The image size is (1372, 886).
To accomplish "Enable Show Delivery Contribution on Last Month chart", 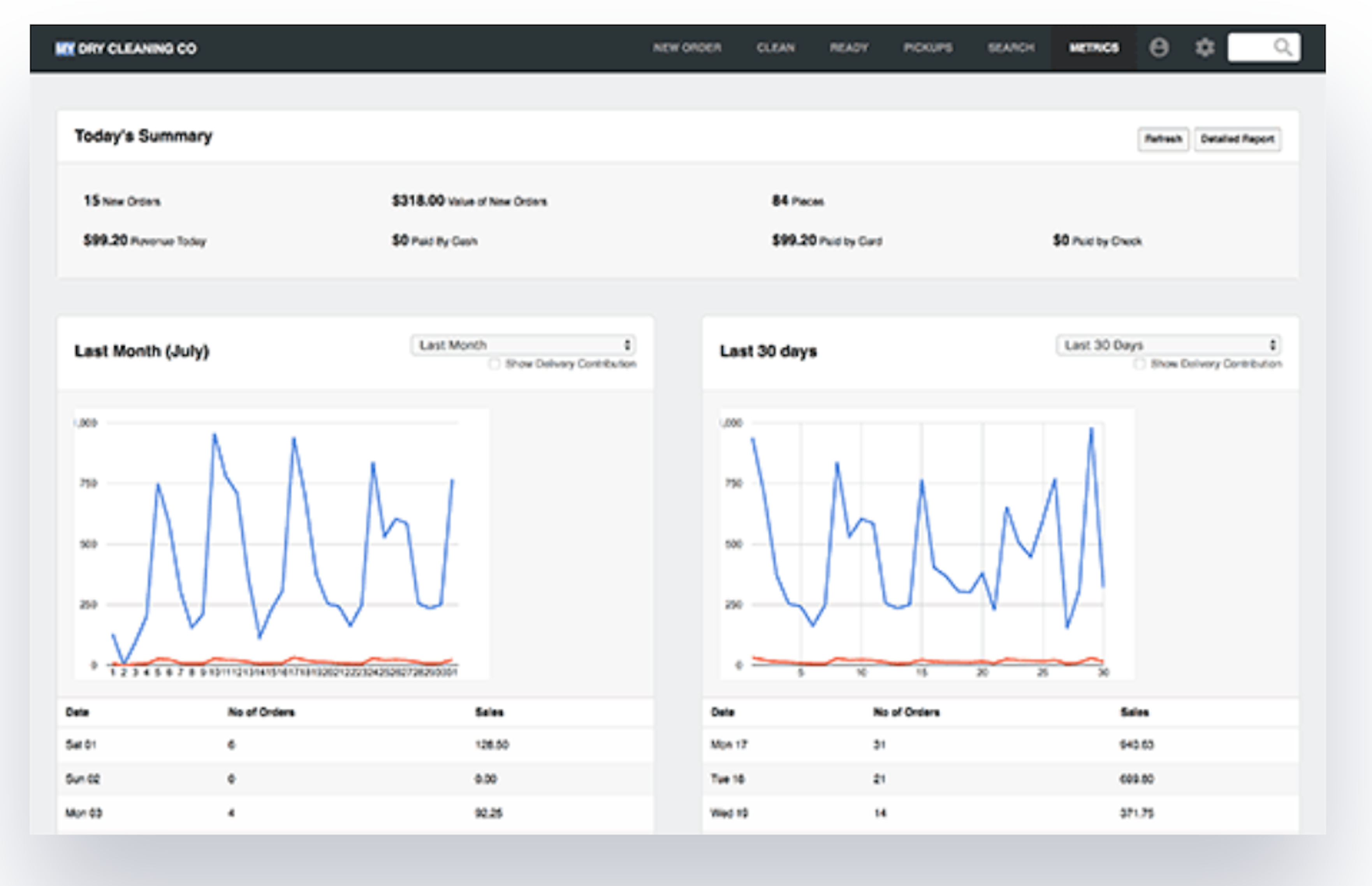I will 494,364.
